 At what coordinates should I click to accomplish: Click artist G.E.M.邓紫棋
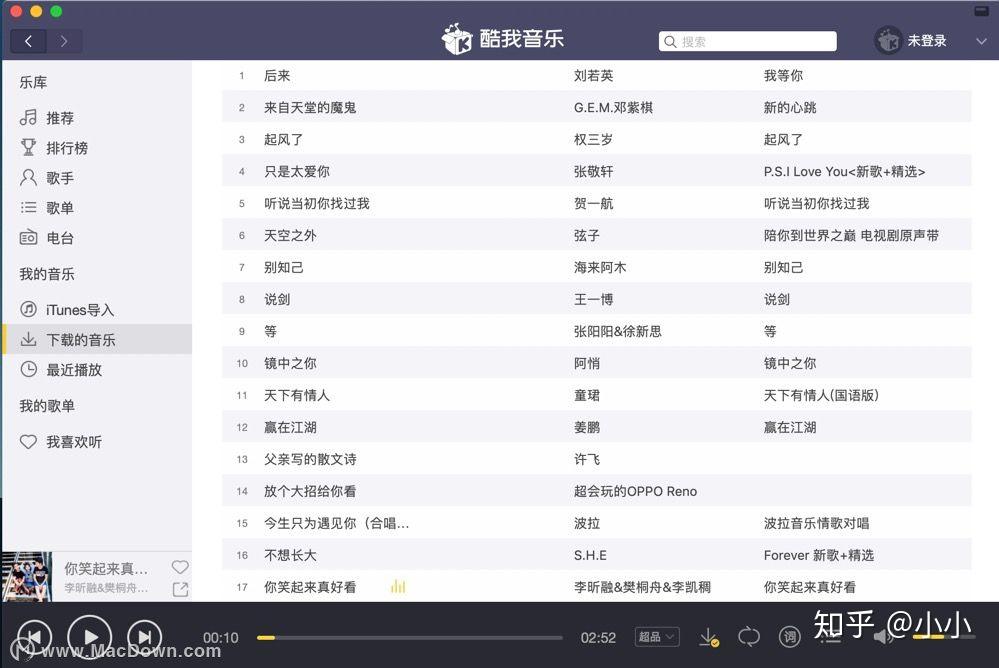[613, 108]
